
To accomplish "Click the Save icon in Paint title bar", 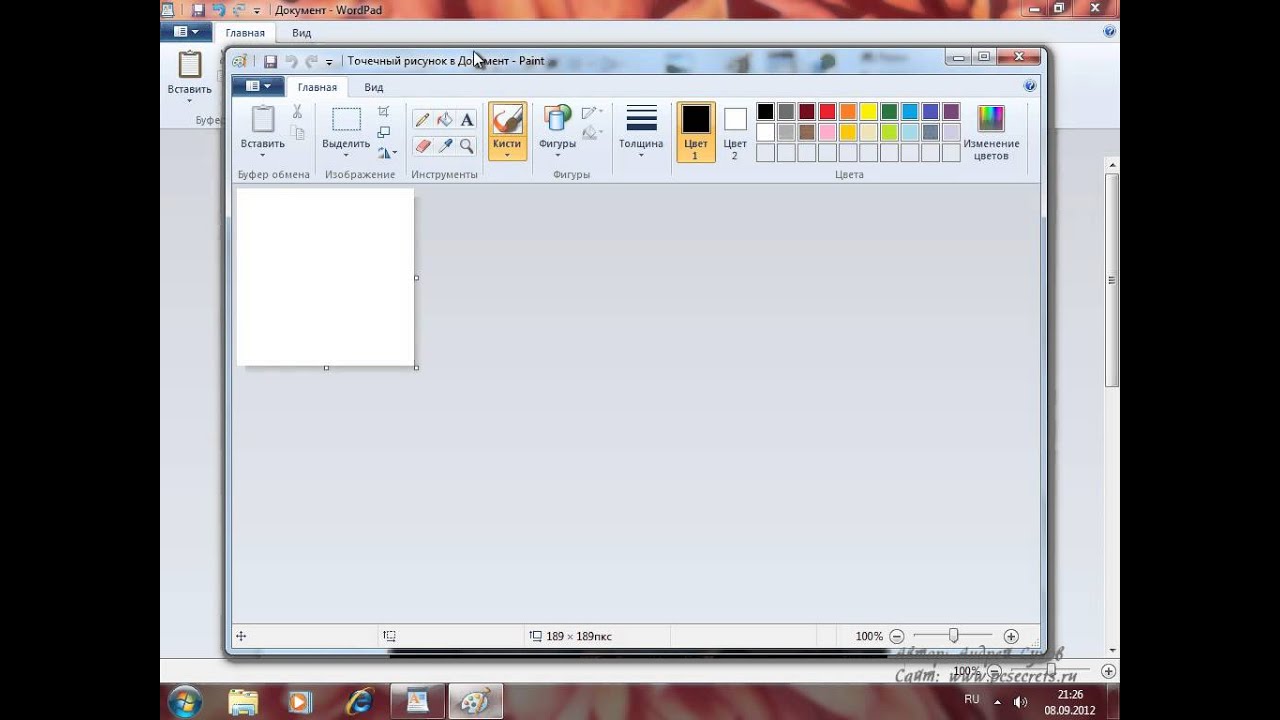I will pos(270,61).
